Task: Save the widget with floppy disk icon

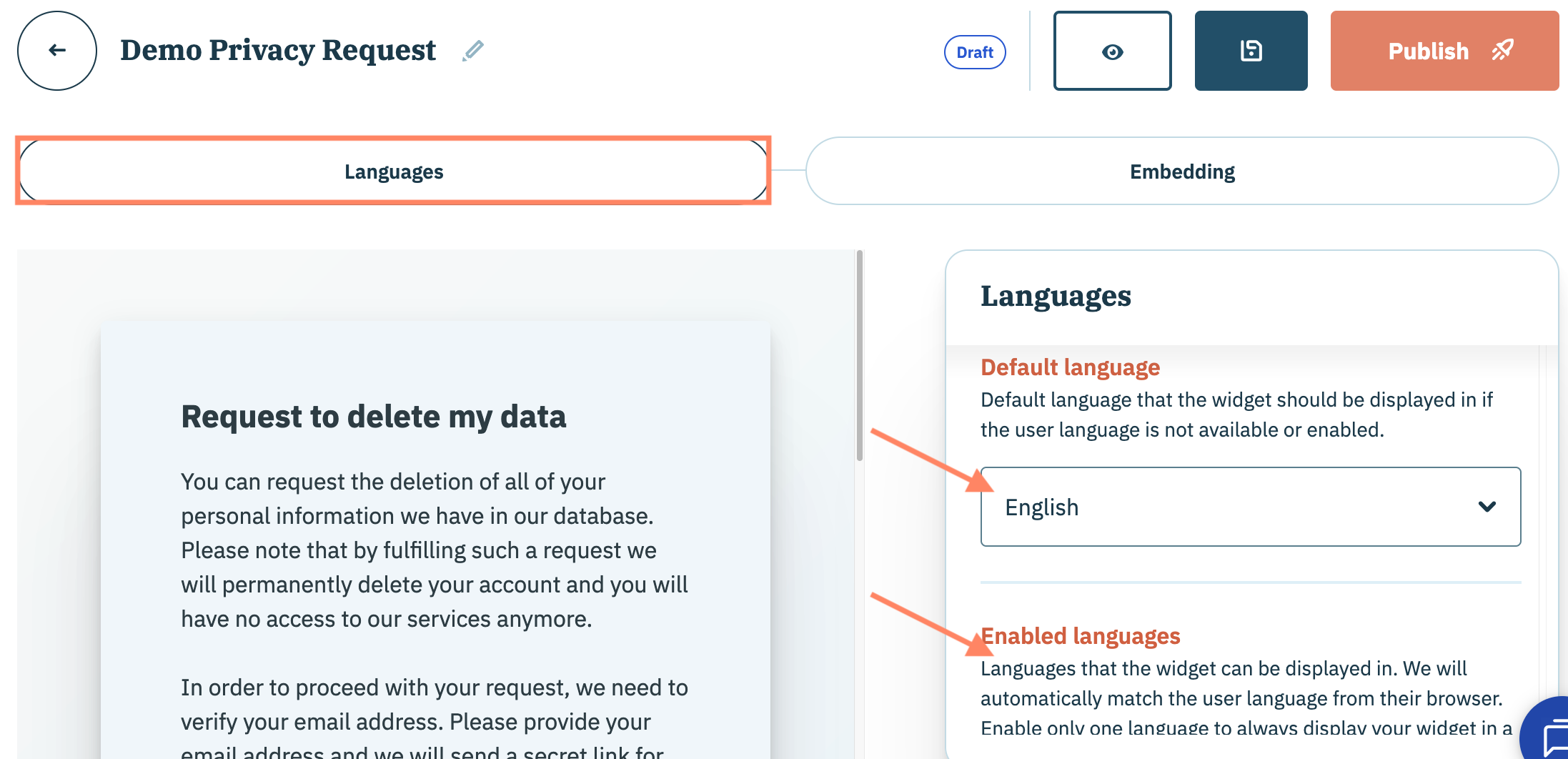Action: click(1251, 51)
